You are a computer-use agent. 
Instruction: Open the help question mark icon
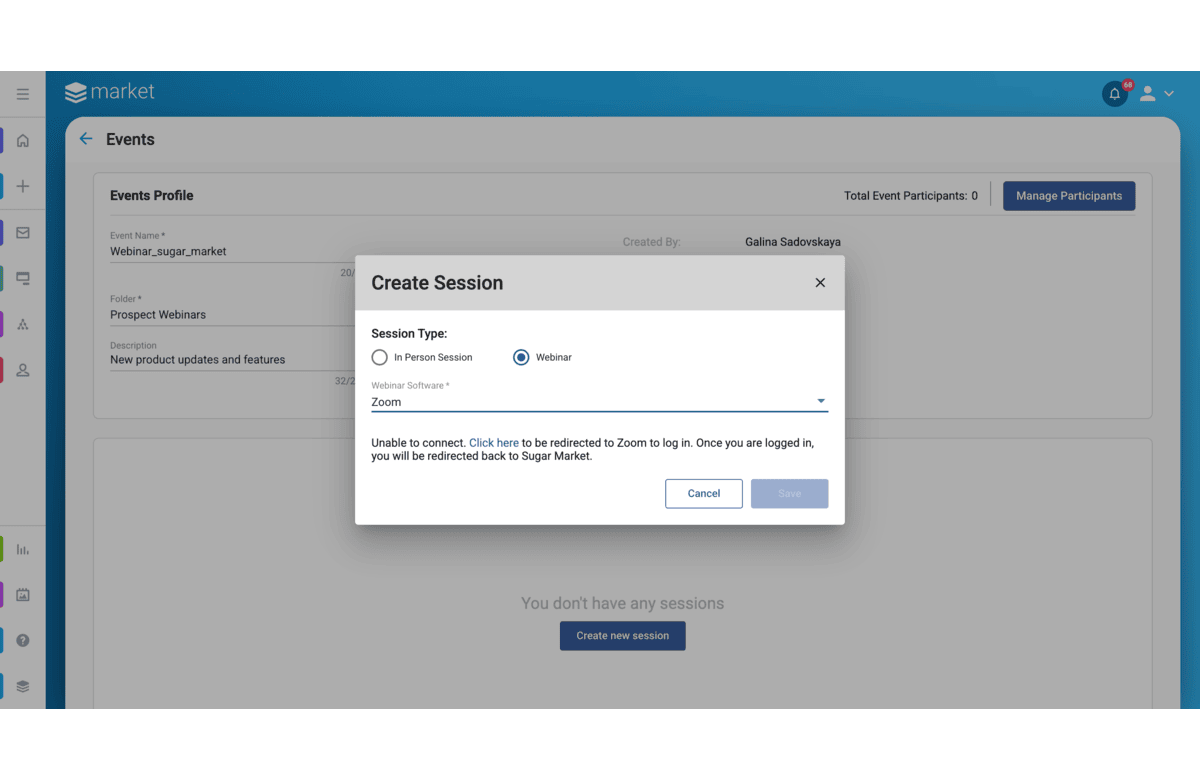pos(23,641)
